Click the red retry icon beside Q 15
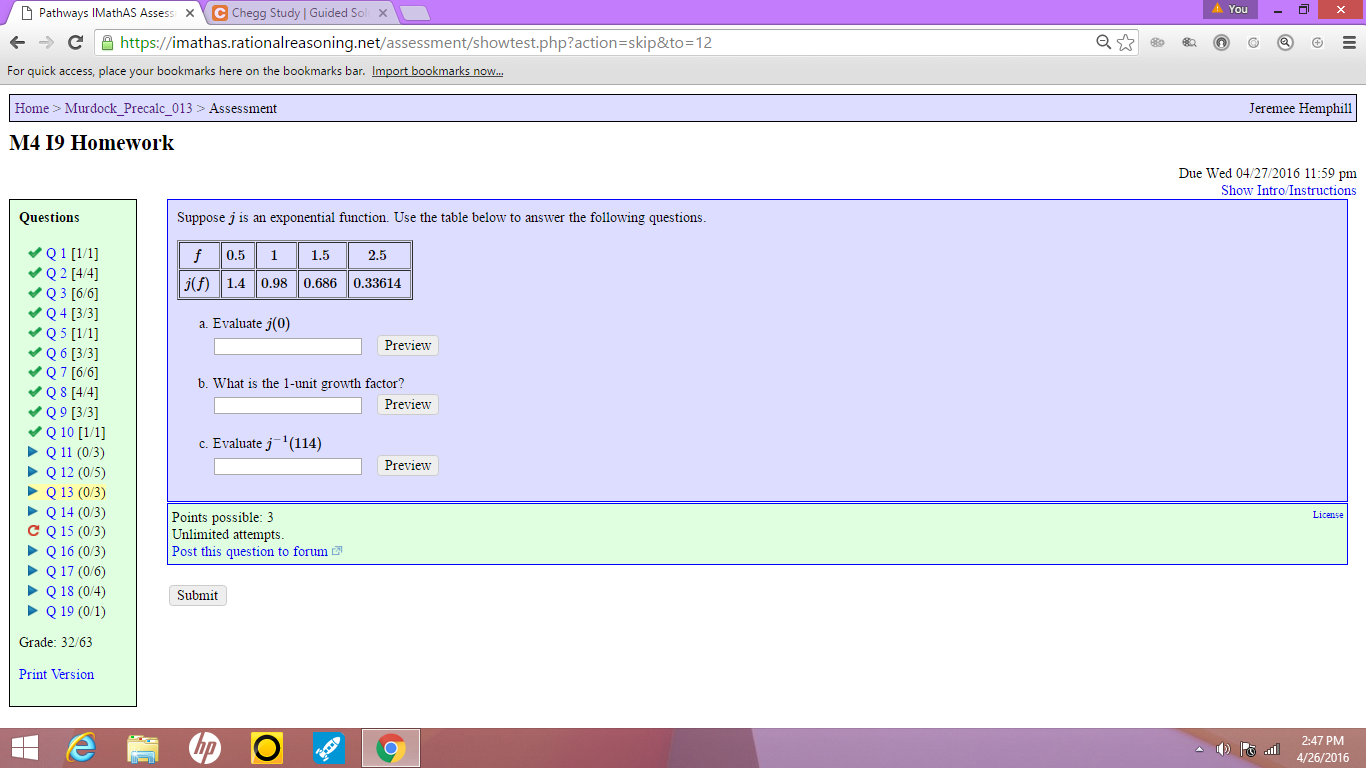The height and width of the screenshot is (768, 1366). coord(33,532)
